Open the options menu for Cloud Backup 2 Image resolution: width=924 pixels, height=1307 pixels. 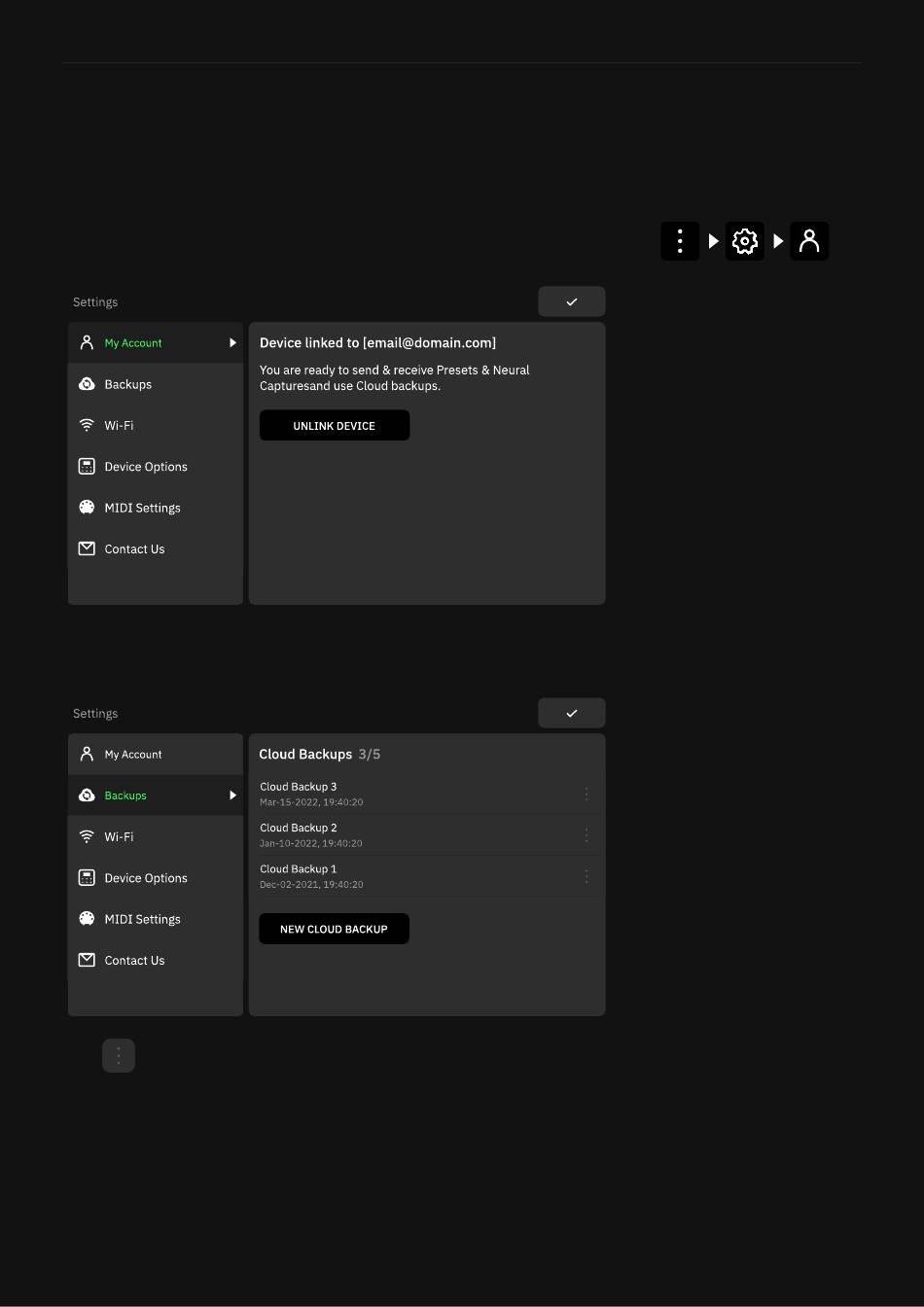[586, 835]
